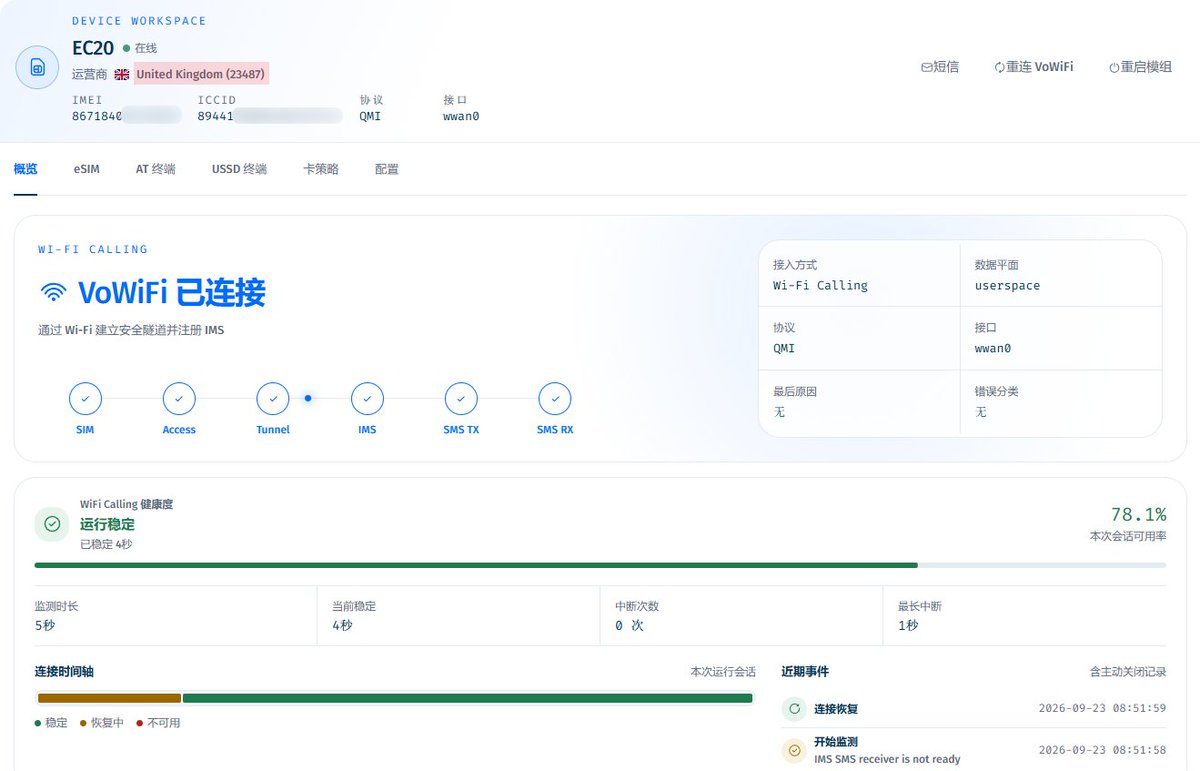This screenshot has height=771, width=1200.
Task: Open the 短信 messages button
Action: [940, 67]
